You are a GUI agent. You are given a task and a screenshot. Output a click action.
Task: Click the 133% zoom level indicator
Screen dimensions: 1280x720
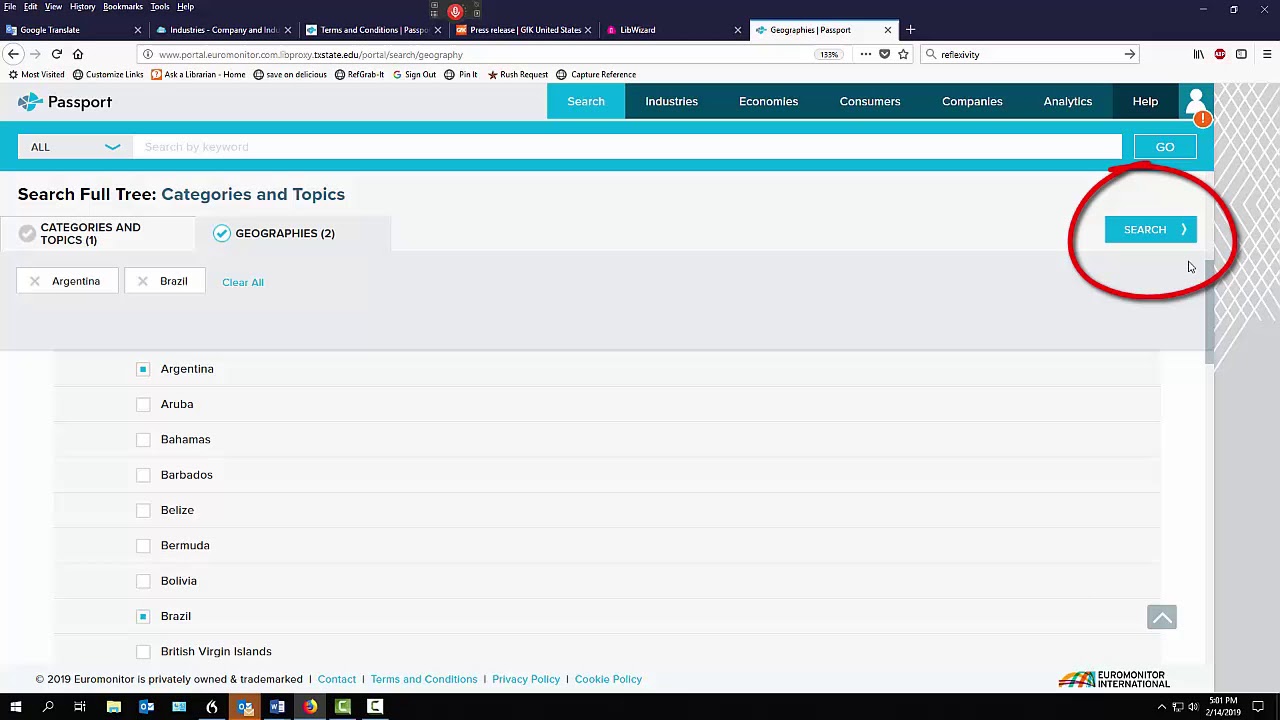tap(829, 54)
